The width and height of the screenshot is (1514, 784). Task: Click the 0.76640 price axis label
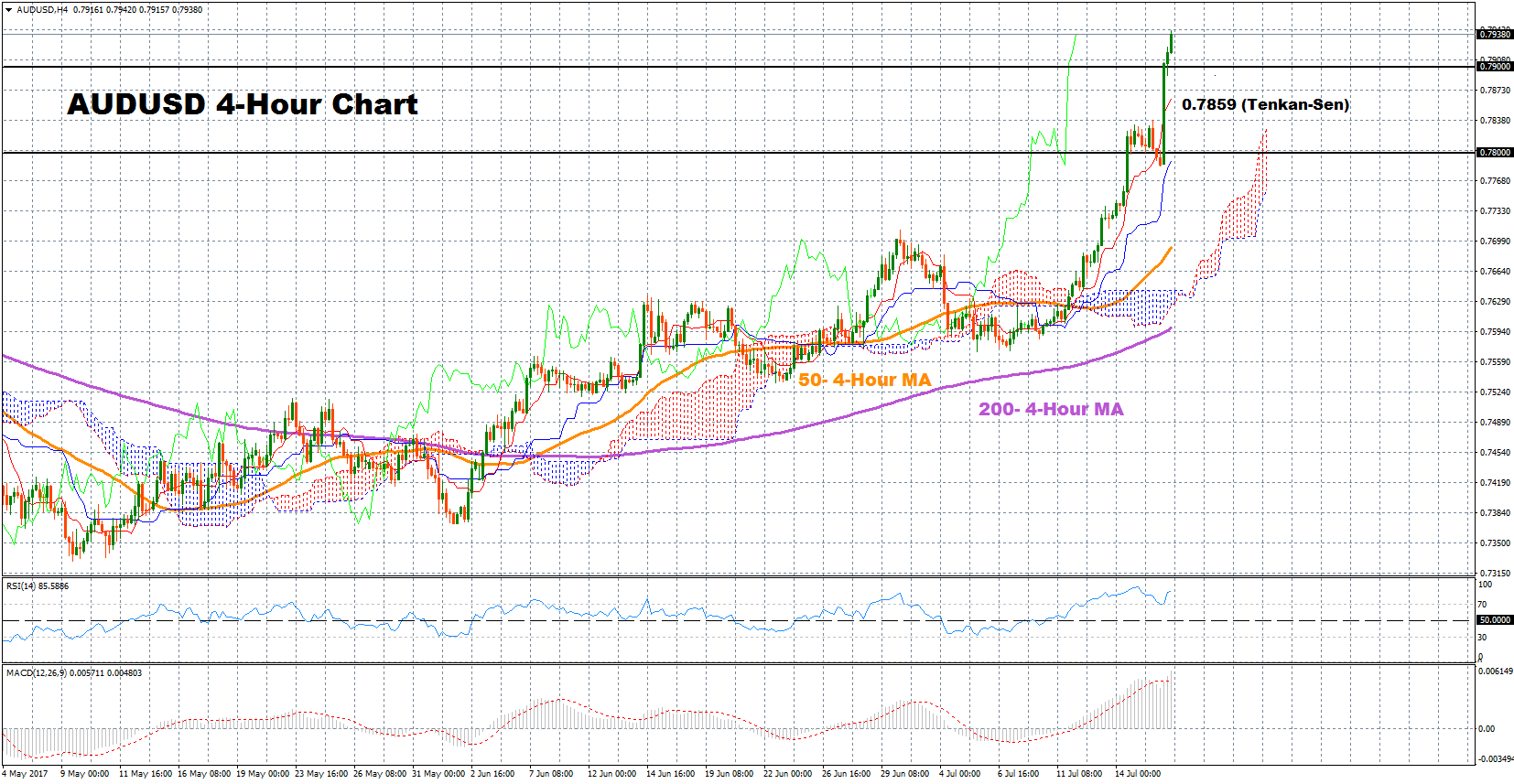(x=1495, y=272)
